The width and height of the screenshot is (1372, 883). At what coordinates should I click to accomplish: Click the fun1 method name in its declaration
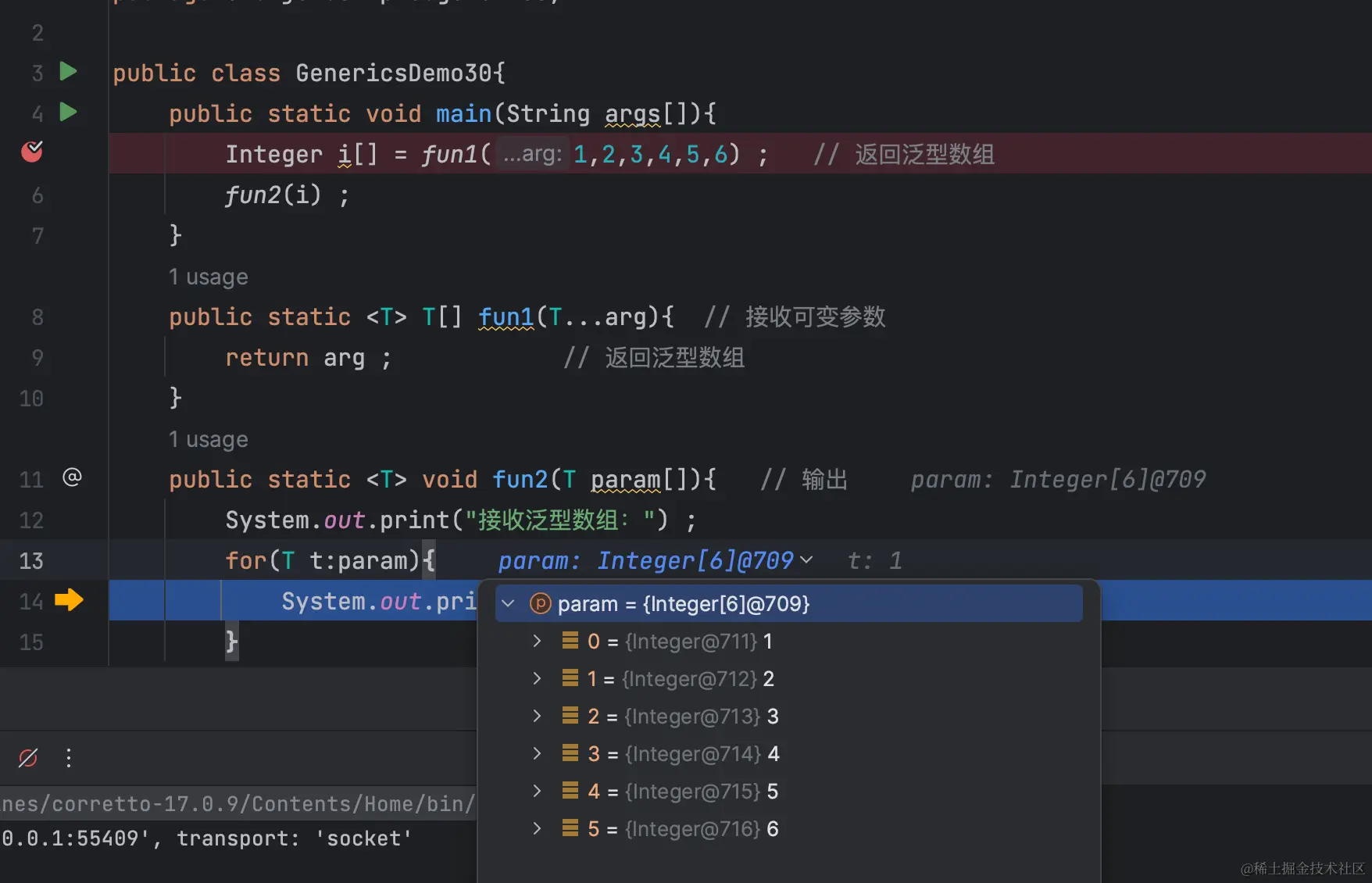point(506,316)
